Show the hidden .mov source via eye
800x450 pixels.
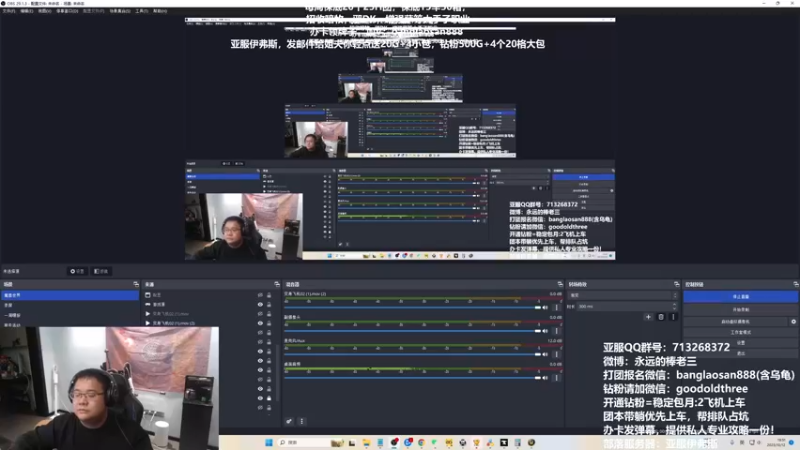260,314
